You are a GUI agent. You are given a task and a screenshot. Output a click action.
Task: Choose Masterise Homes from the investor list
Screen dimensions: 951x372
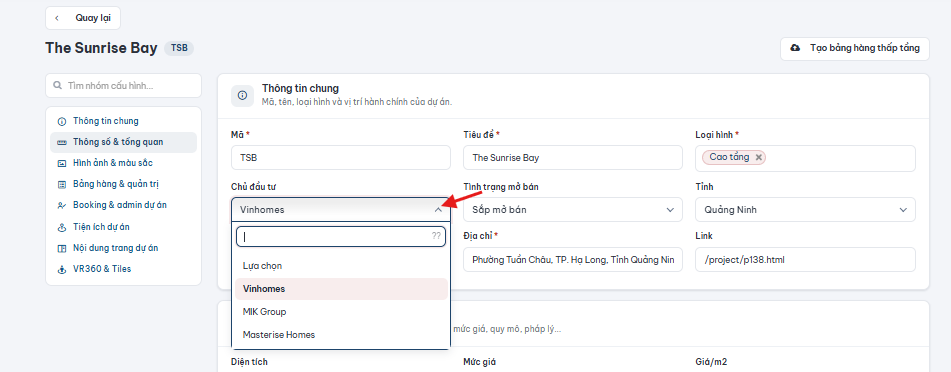click(x=341, y=335)
